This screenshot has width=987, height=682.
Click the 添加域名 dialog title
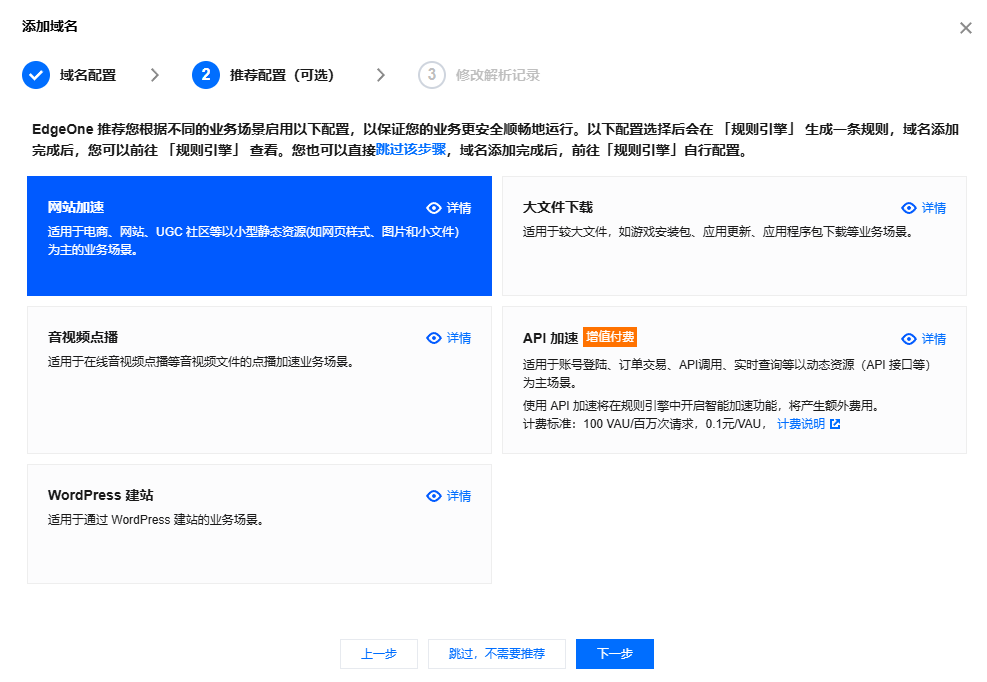(x=50, y=26)
